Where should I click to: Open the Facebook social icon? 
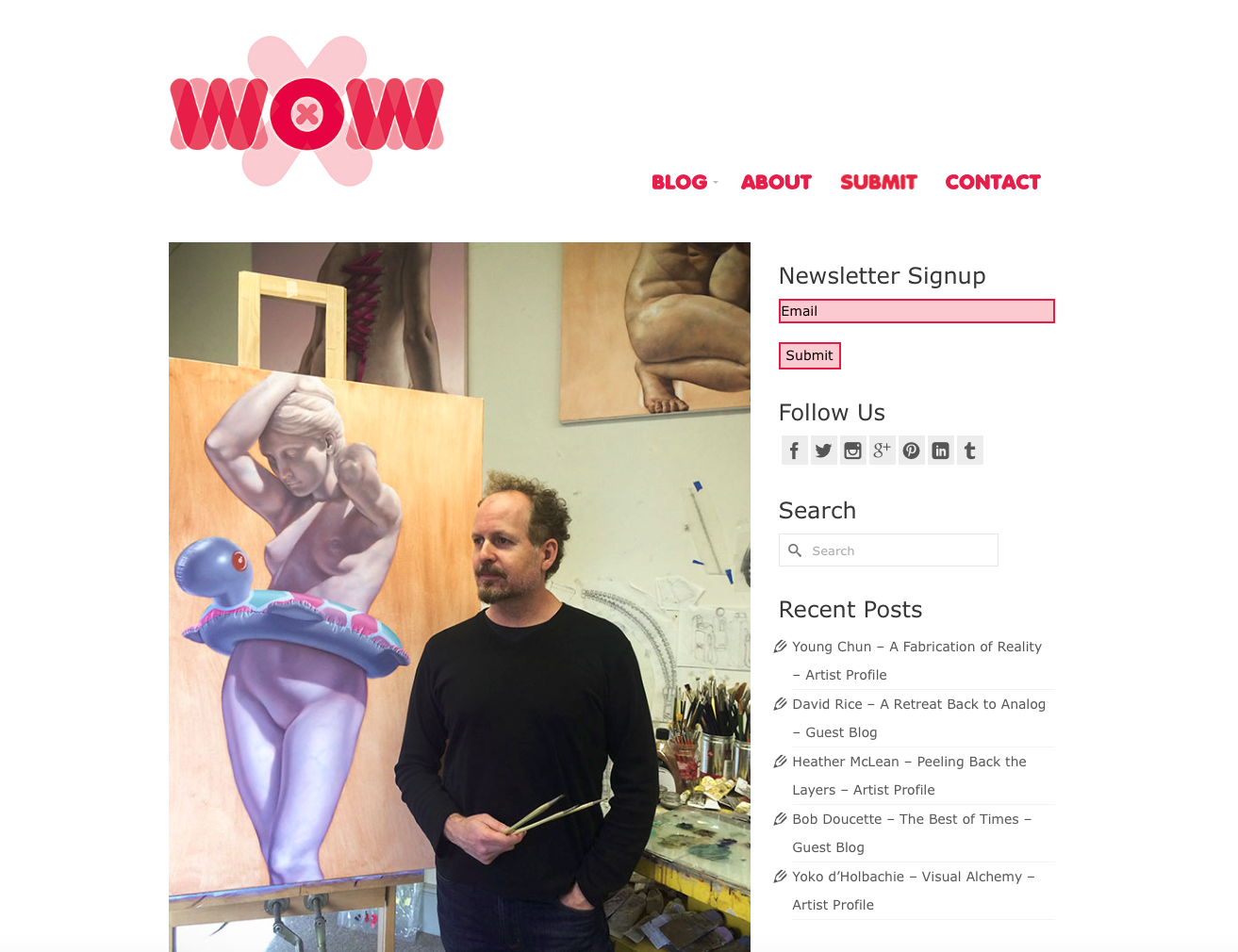tap(794, 451)
